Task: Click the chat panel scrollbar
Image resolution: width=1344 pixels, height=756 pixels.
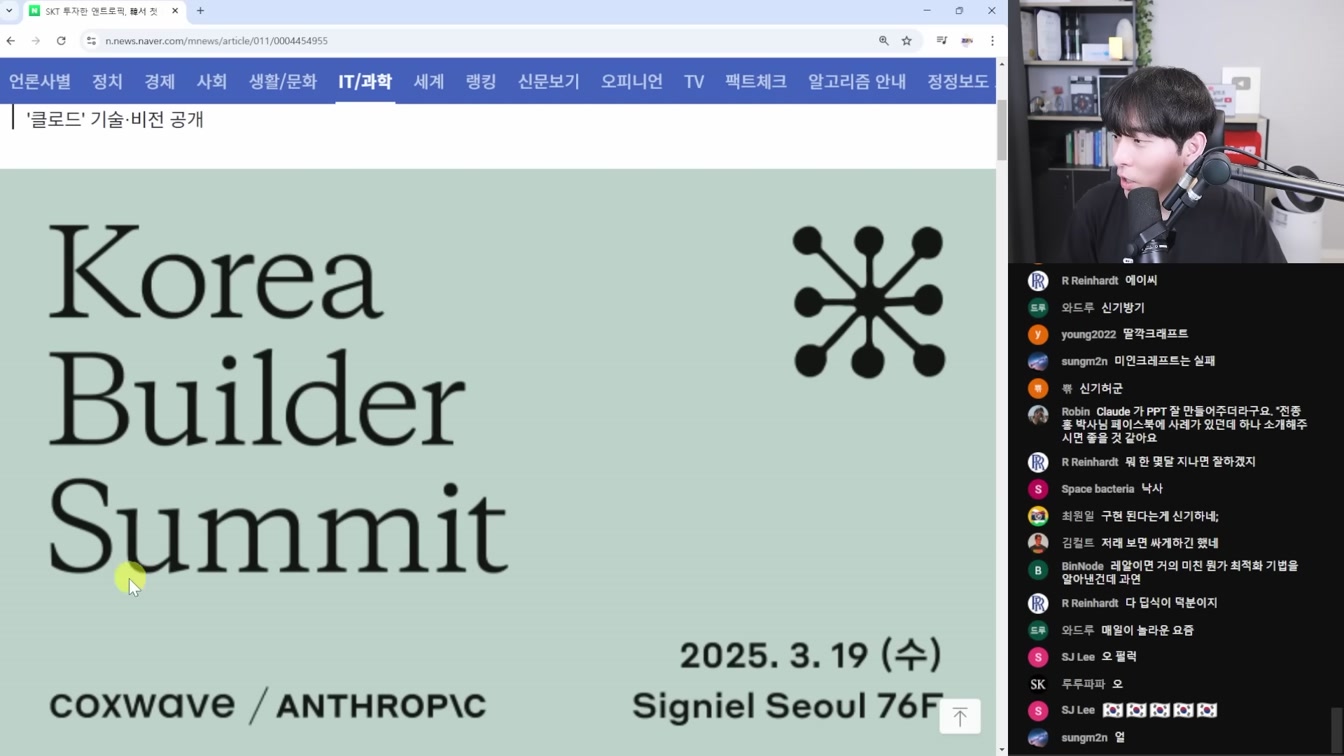Action: pos(1337,729)
